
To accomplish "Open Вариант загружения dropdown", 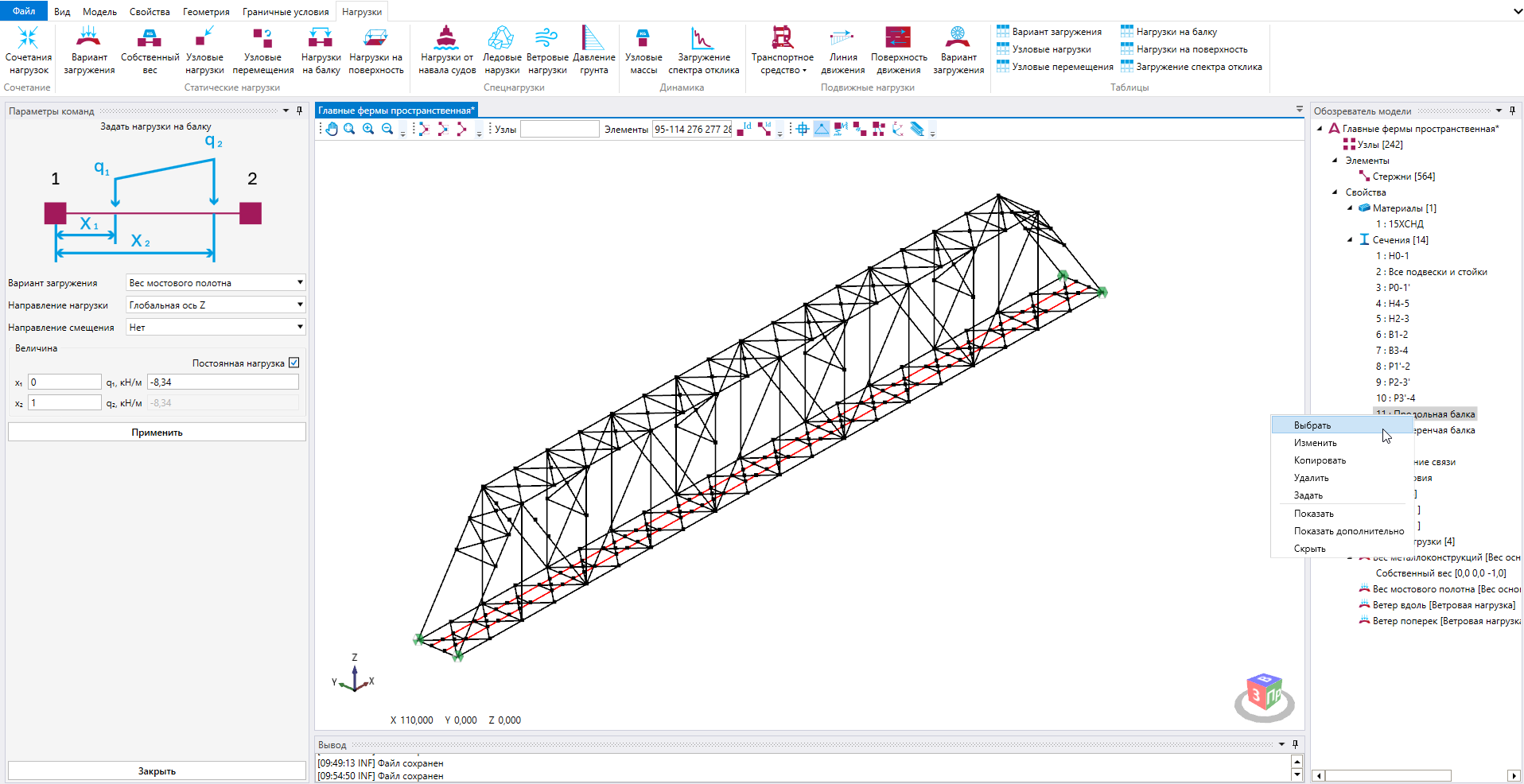I will [216, 282].
